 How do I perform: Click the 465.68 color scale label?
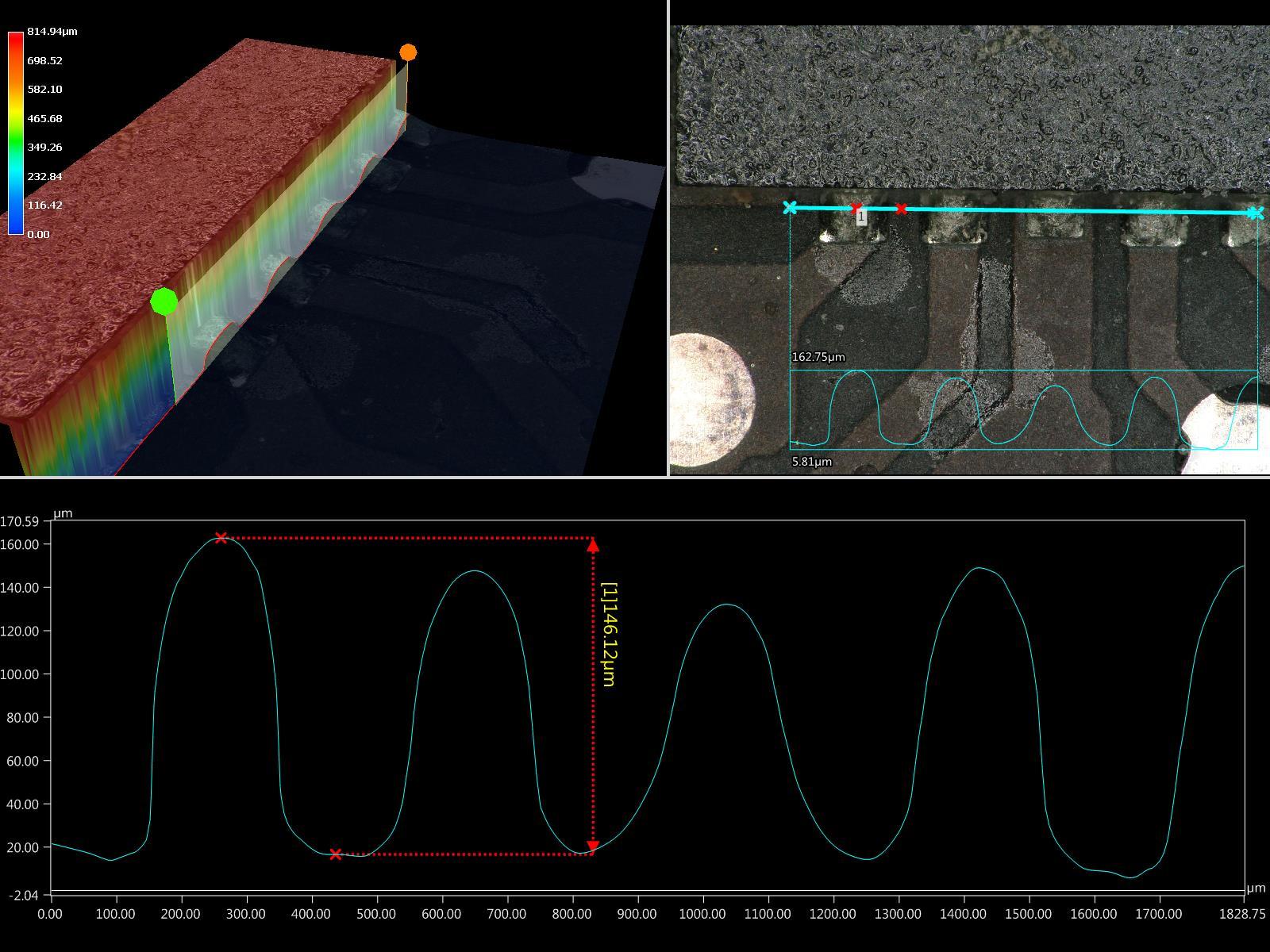[44, 118]
